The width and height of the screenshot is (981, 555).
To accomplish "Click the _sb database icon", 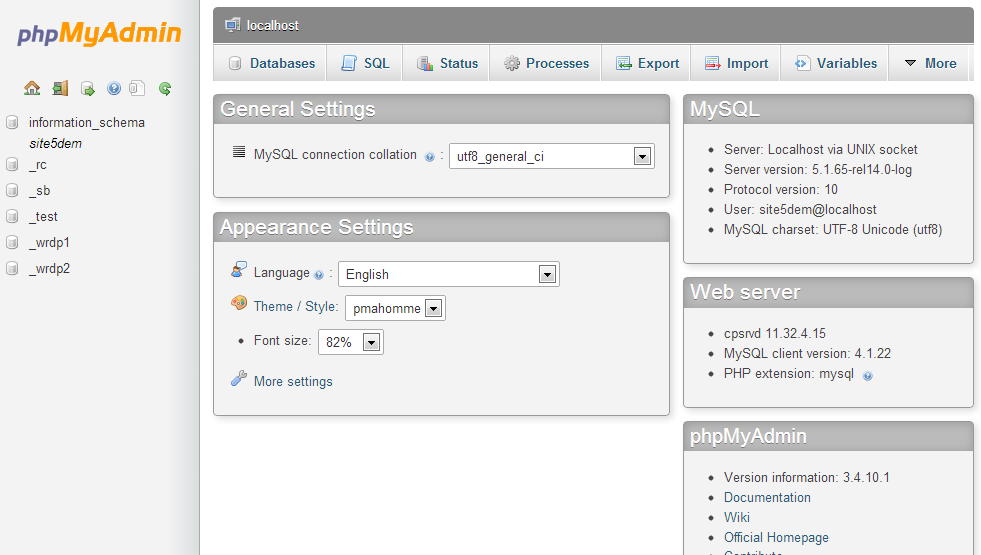I will point(12,190).
